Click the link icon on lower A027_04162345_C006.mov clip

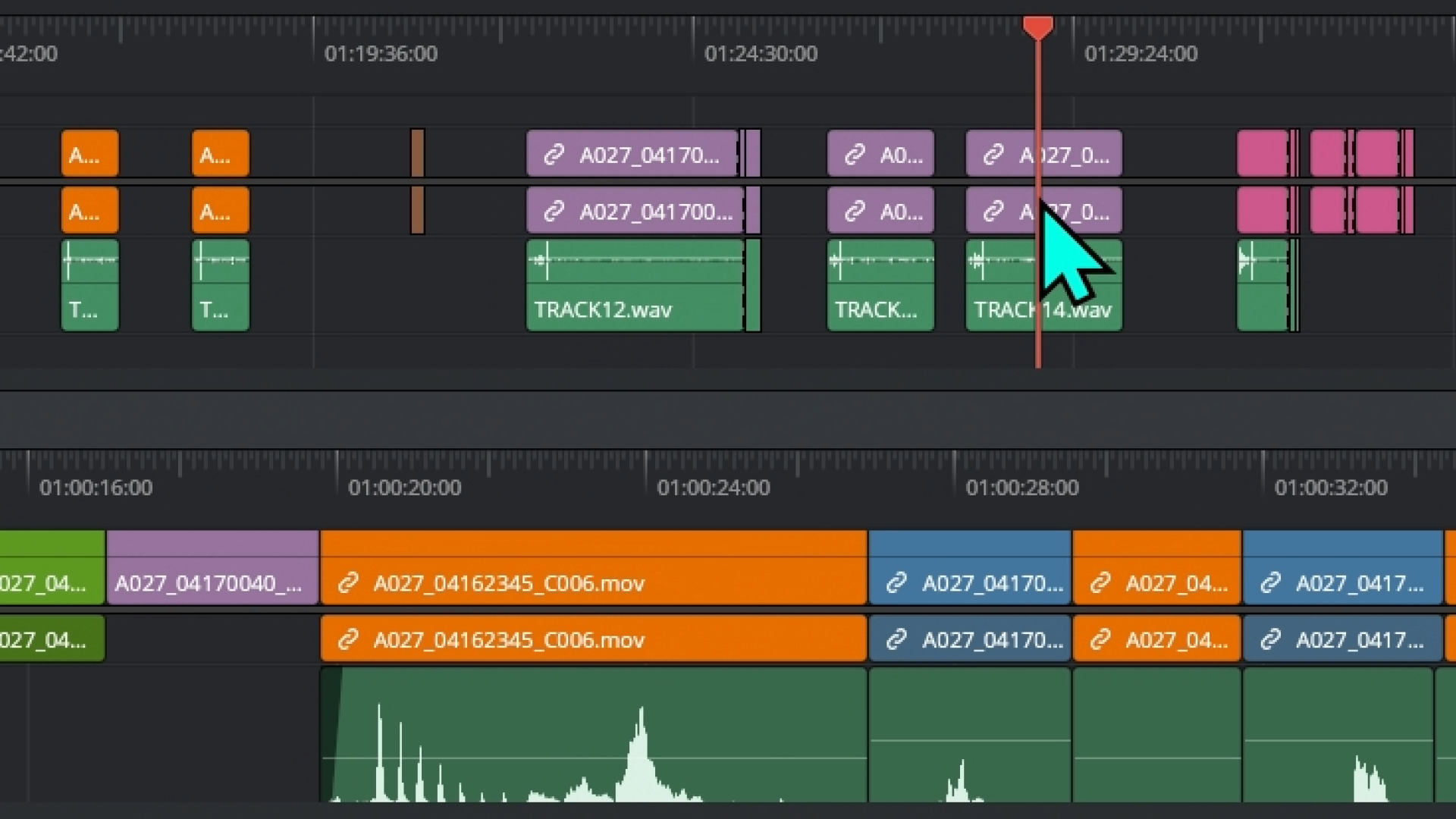pos(348,640)
